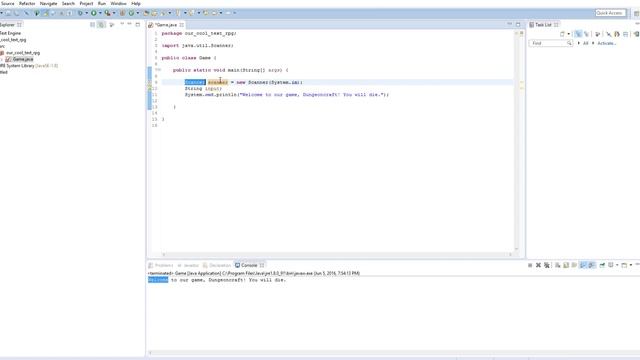Viewport: 640px width, 360px height.
Task: Click the Task List Find field
Action: [x=550, y=43]
